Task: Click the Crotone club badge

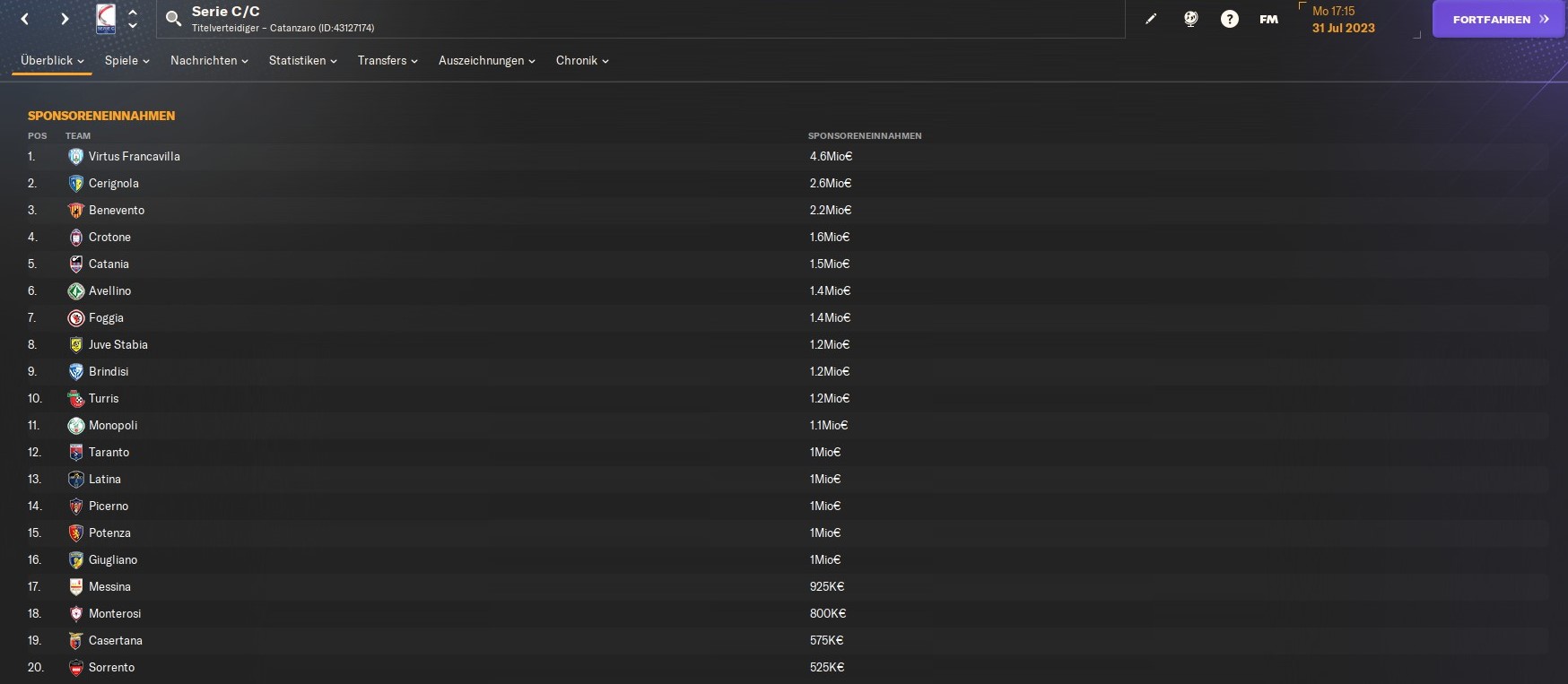Action: click(x=76, y=237)
